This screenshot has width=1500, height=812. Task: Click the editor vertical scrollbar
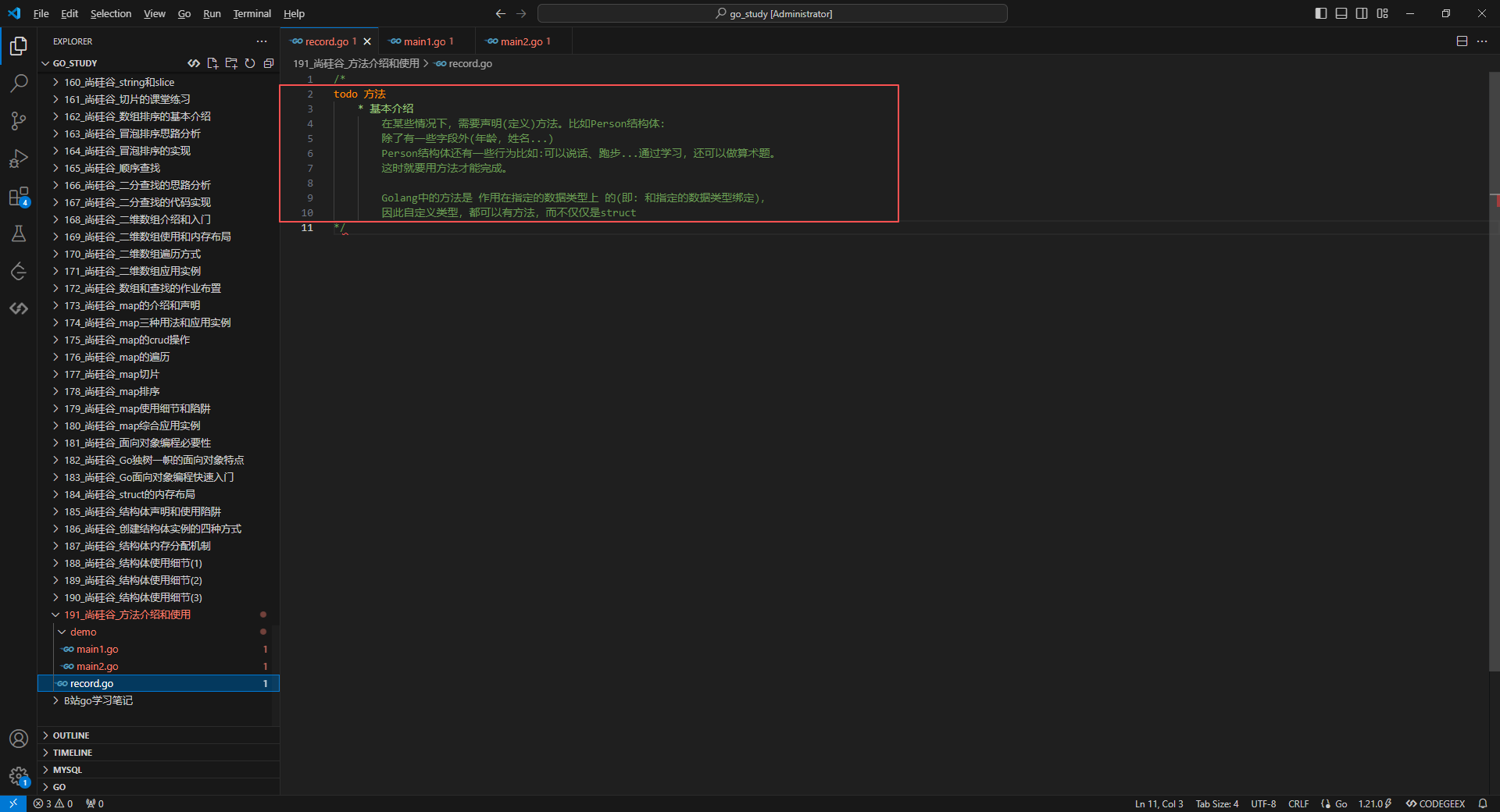tap(1494, 371)
